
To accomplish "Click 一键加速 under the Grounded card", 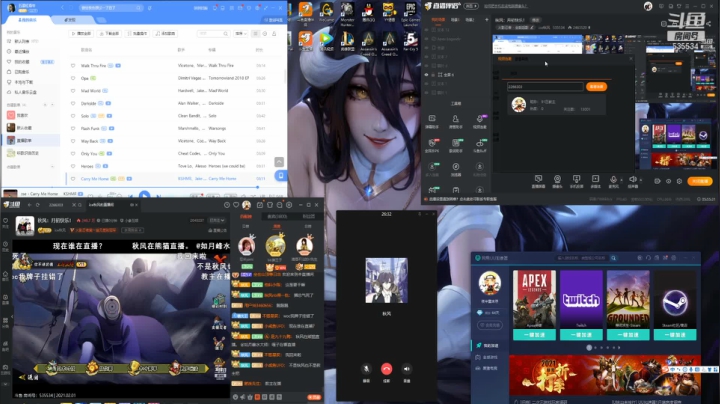I will [628, 335].
